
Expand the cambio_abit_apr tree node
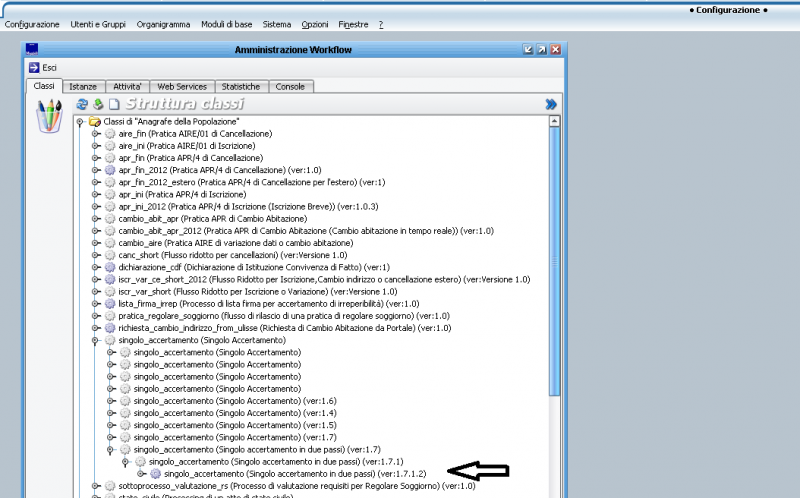tap(95, 218)
